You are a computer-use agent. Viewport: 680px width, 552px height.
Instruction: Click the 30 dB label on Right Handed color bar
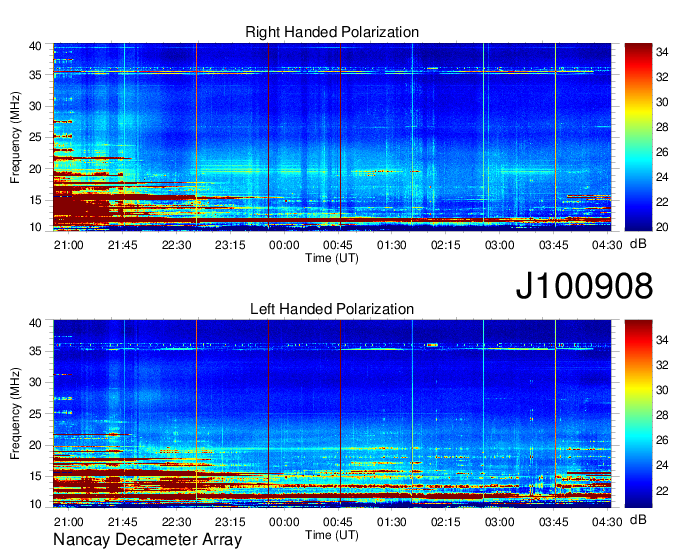pyautogui.click(x=662, y=102)
